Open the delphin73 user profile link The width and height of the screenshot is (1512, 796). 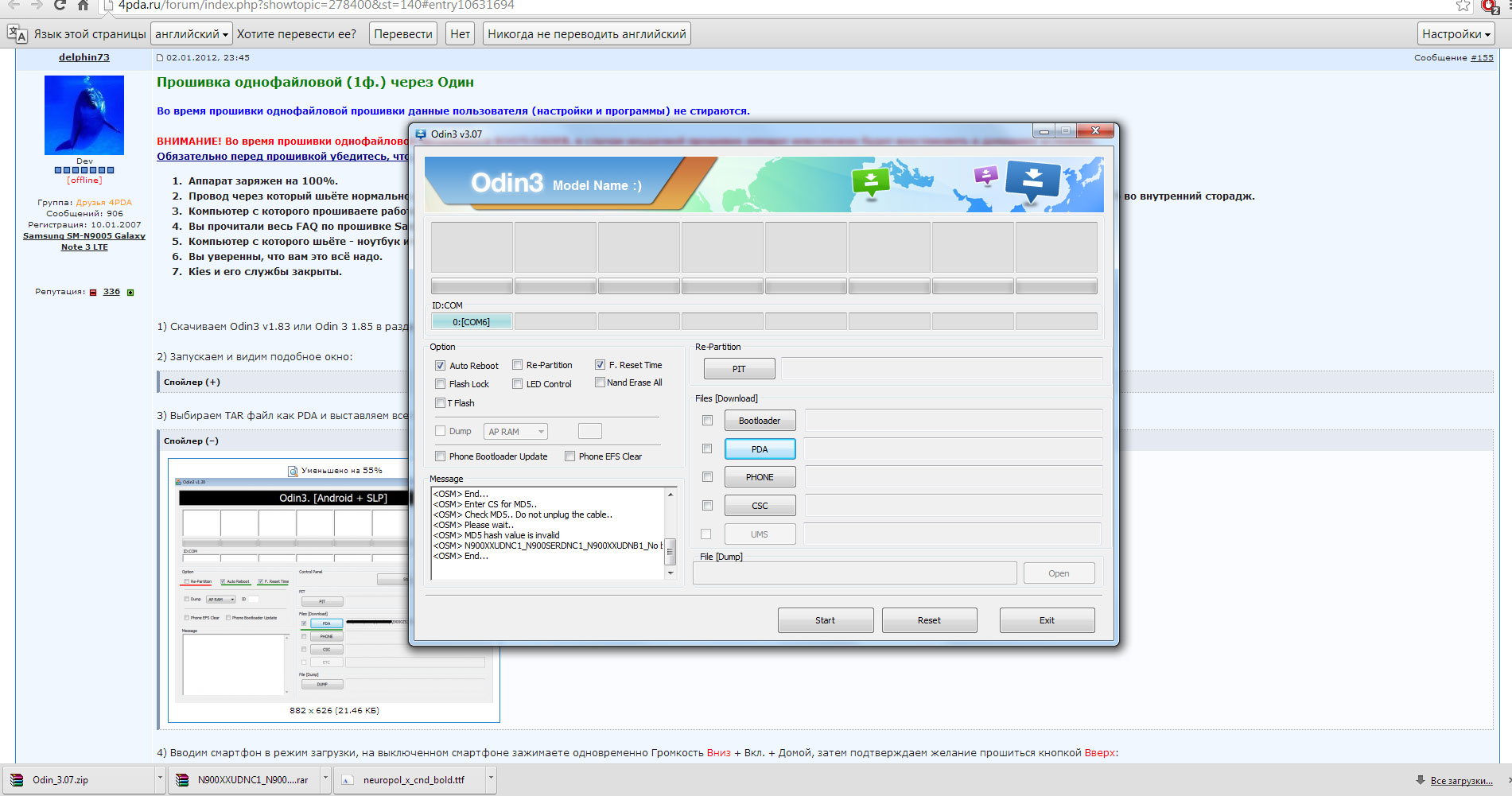(84, 57)
